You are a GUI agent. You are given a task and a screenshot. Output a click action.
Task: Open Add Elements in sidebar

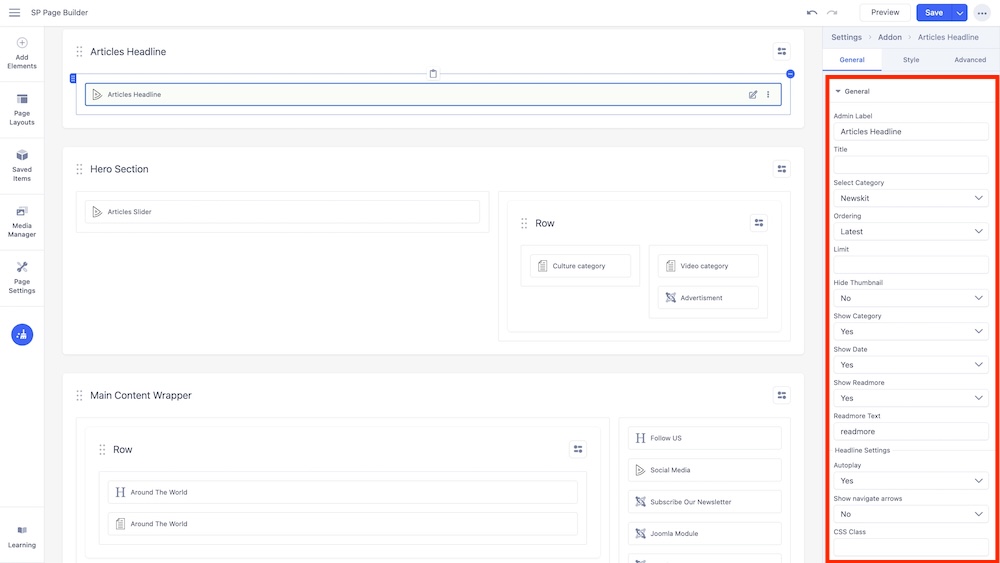click(22, 53)
